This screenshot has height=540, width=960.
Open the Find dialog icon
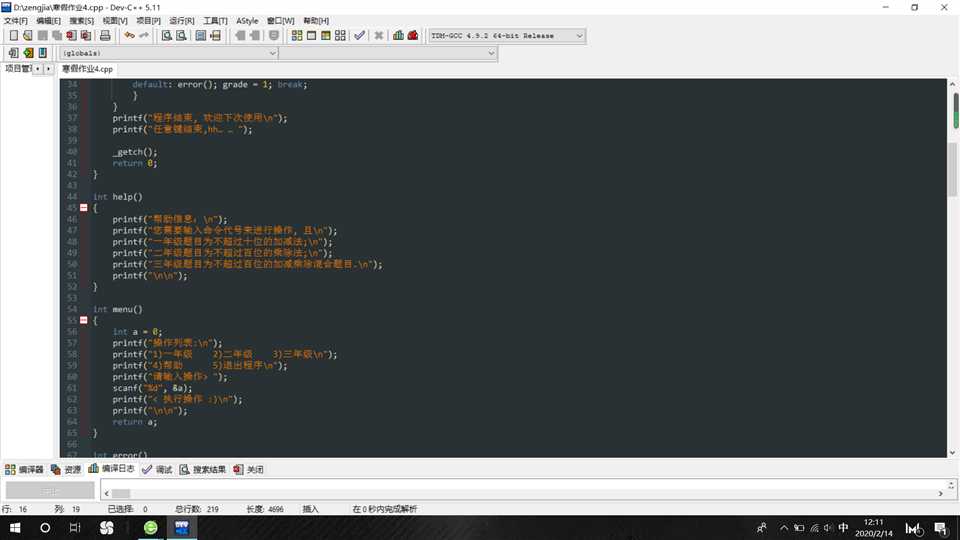(167, 36)
